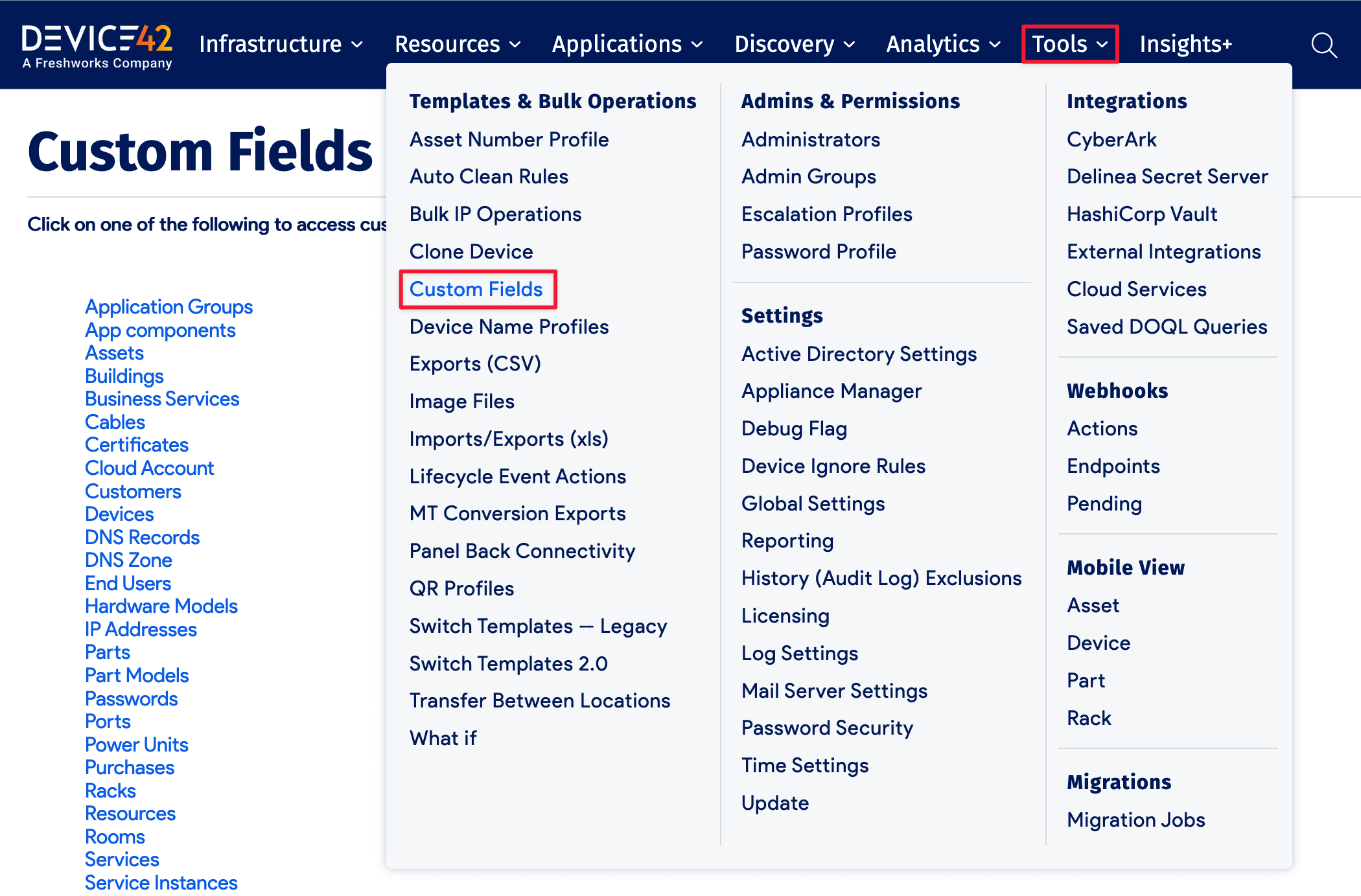
Task: Select Insights+ from the navigation bar
Action: coord(1185,44)
